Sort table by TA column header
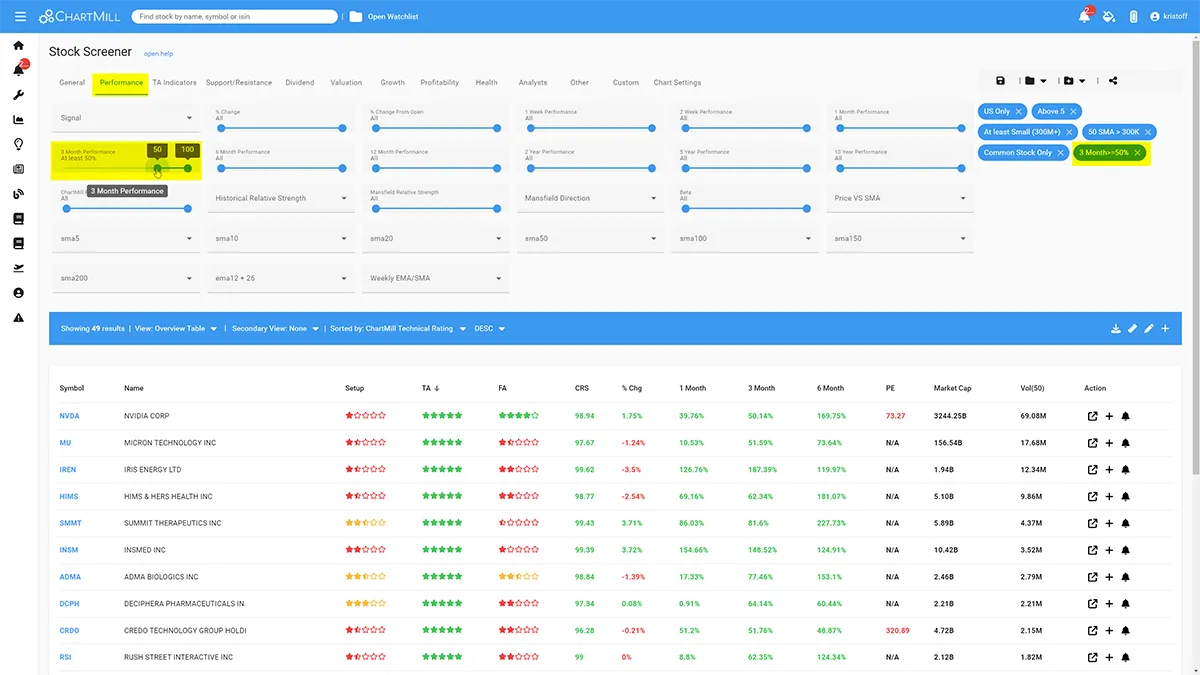The height and width of the screenshot is (675, 1200). coord(431,388)
